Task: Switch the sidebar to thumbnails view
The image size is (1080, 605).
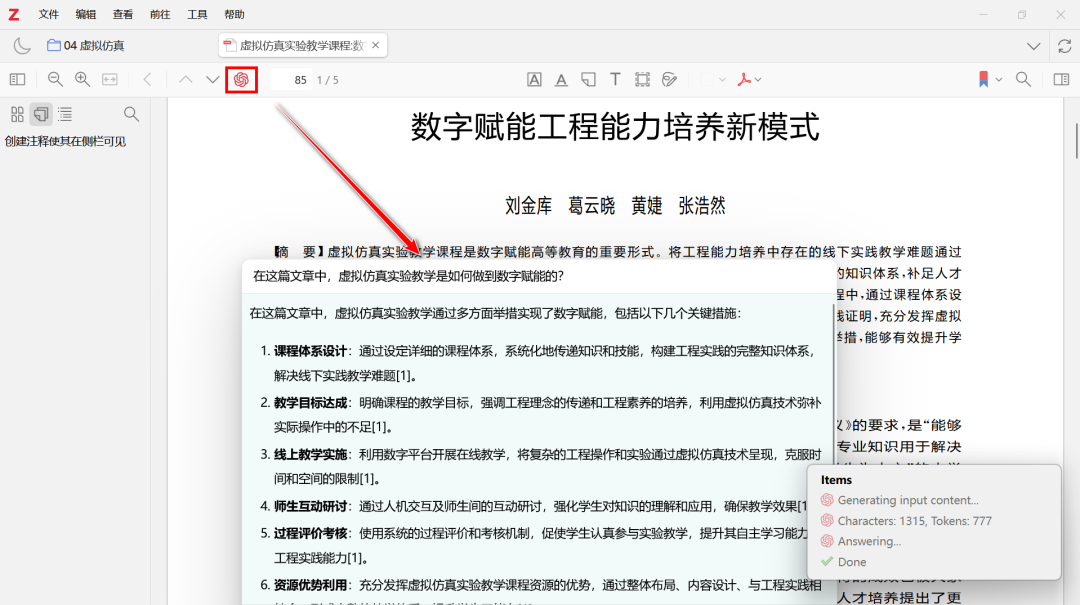Action: click(17, 114)
